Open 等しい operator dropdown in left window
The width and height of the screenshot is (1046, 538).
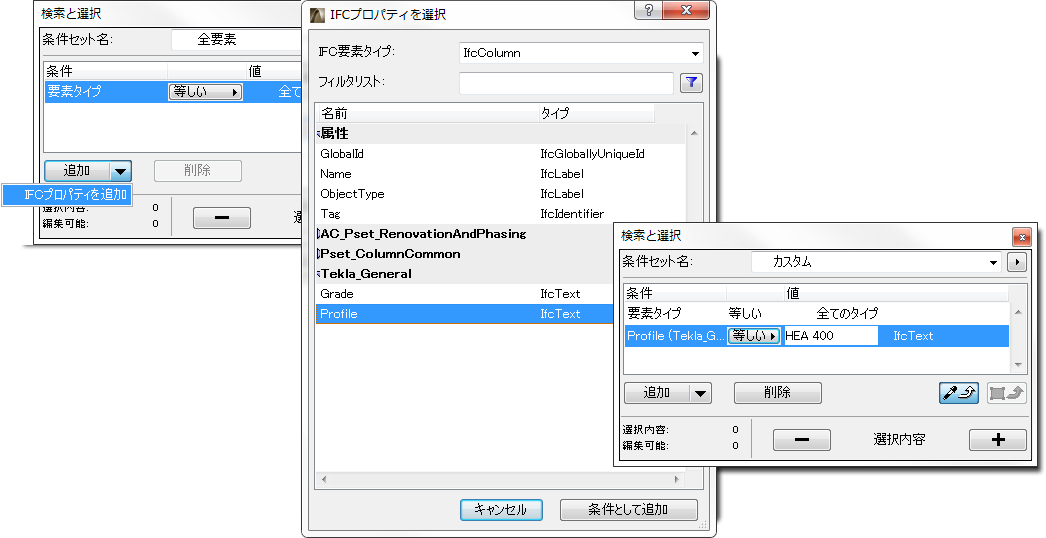(205, 92)
